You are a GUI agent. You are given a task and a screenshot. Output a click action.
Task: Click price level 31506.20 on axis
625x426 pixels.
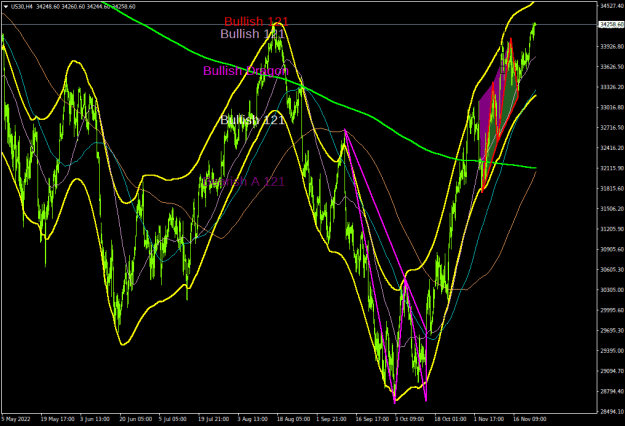click(611, 208)
